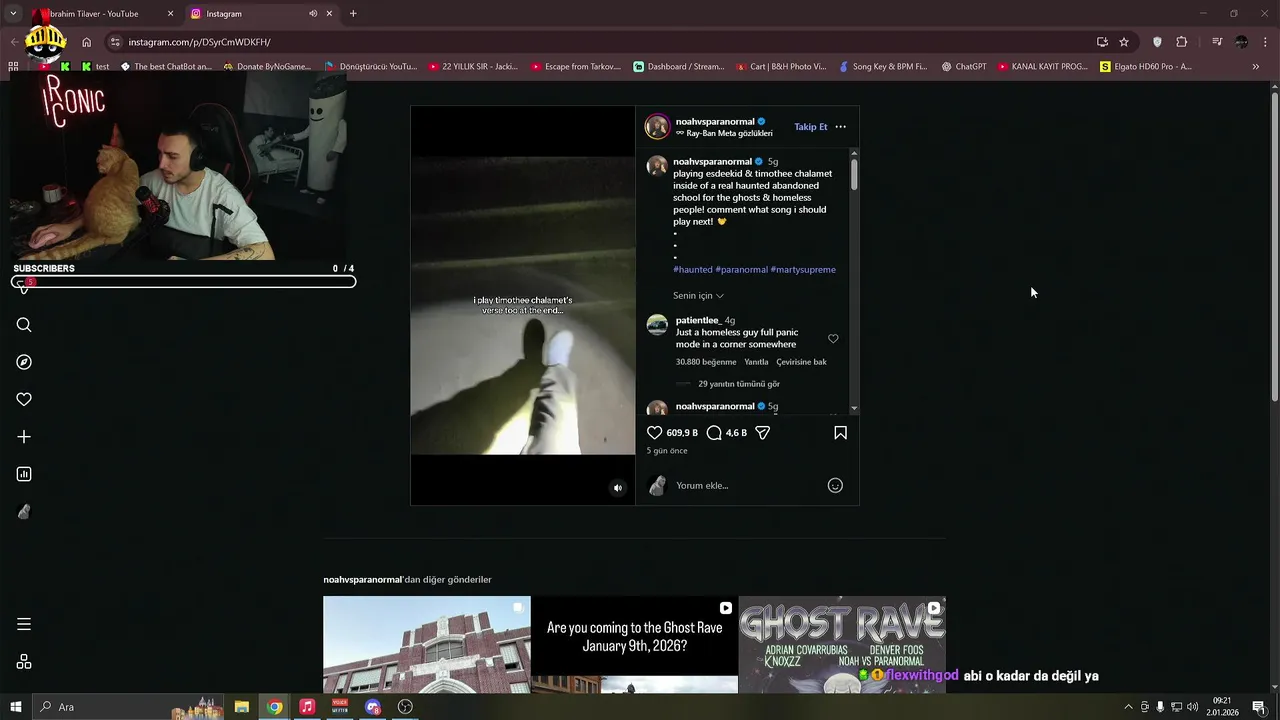This screenshot has height=720, width=1280.
Task: Close the Instagram tab
Action: point(329,14)
